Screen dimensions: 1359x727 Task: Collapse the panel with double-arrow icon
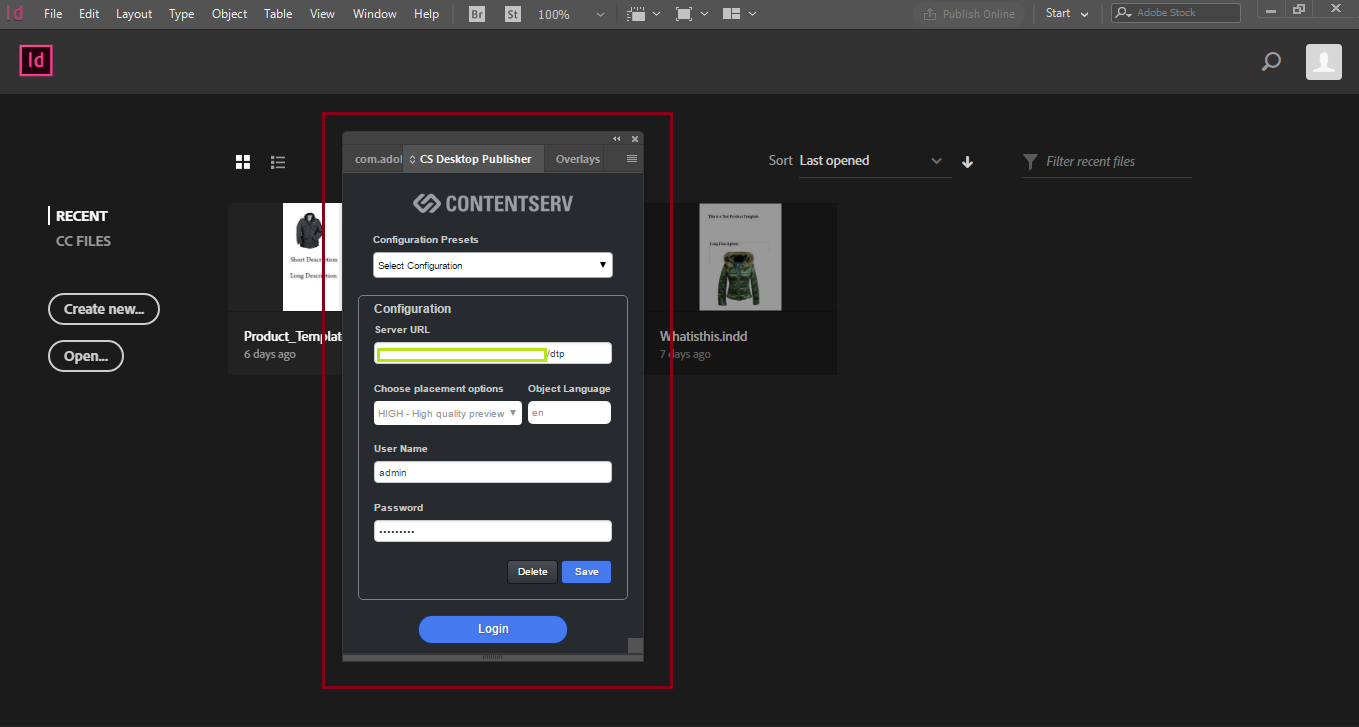point(617,139)
